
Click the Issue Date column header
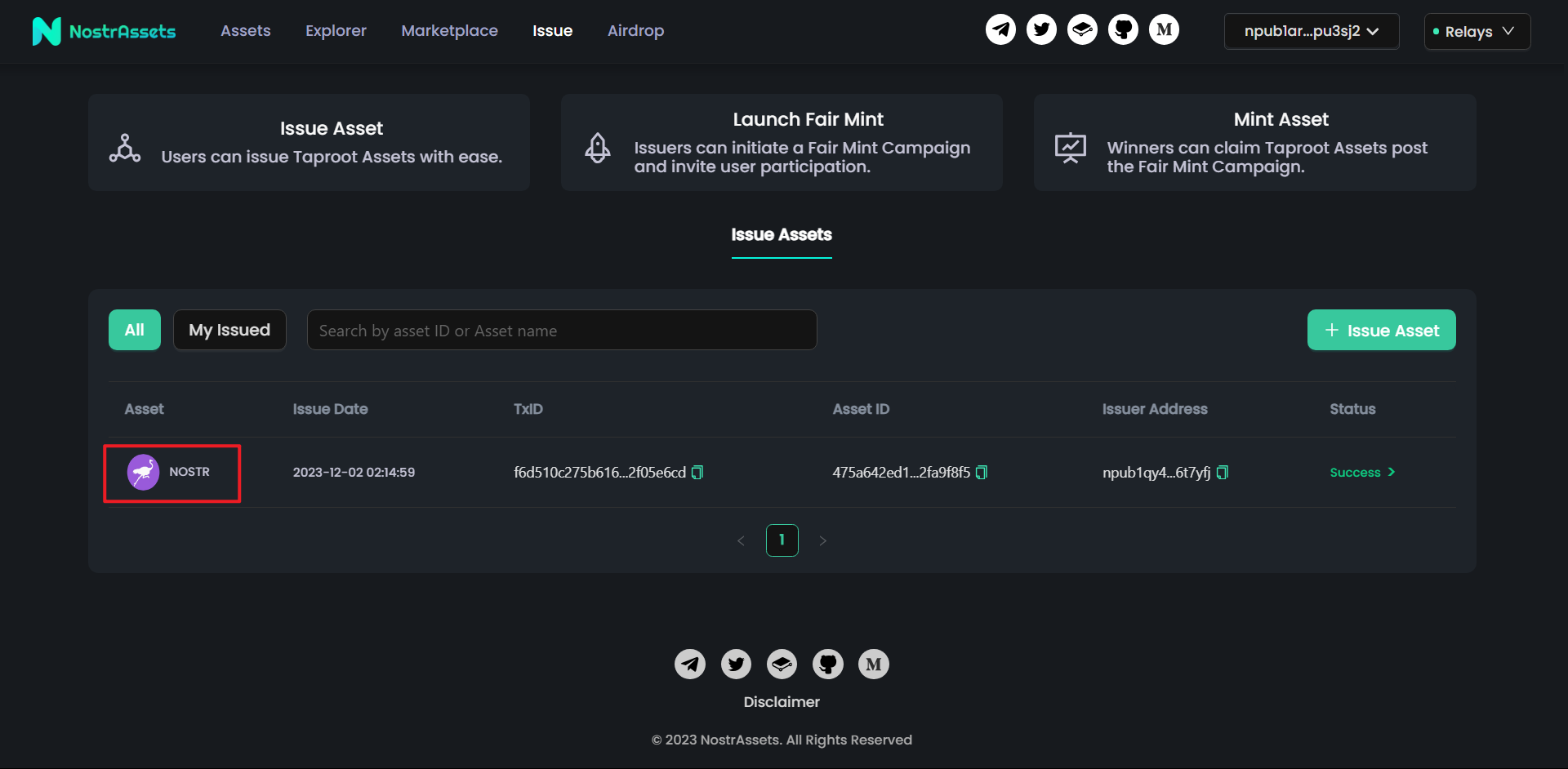coord(330,409)
